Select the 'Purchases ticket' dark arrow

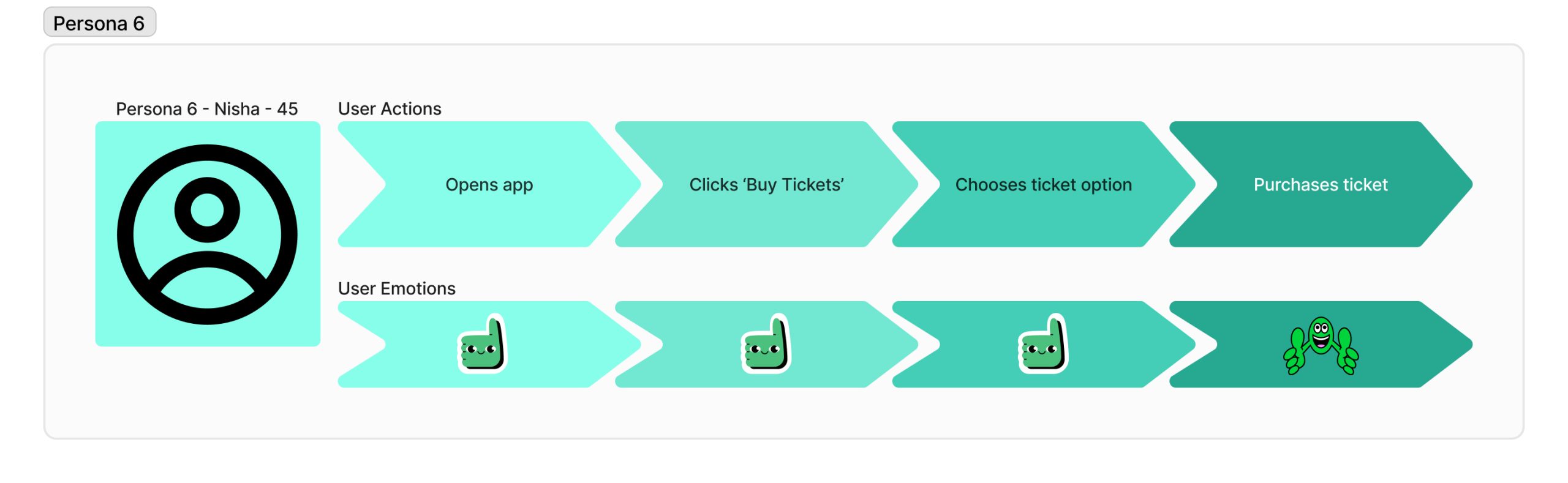(1320, 185)
